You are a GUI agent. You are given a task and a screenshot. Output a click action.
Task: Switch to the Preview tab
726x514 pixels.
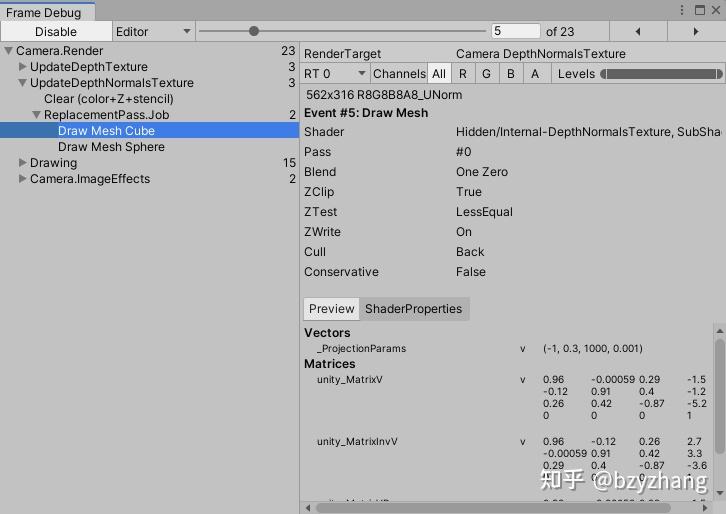pos(332,309)
